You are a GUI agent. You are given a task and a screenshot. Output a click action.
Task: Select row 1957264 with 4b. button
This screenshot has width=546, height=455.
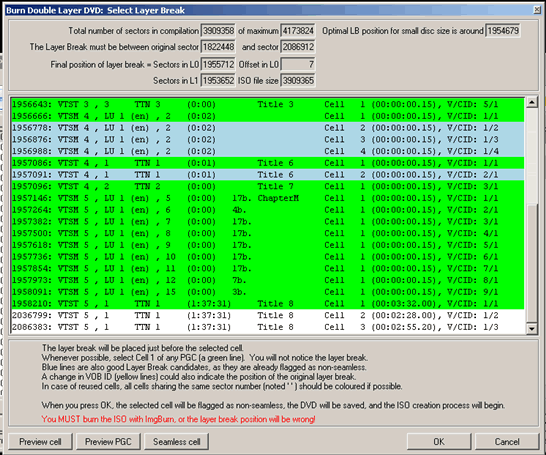(x=268, y=210)
